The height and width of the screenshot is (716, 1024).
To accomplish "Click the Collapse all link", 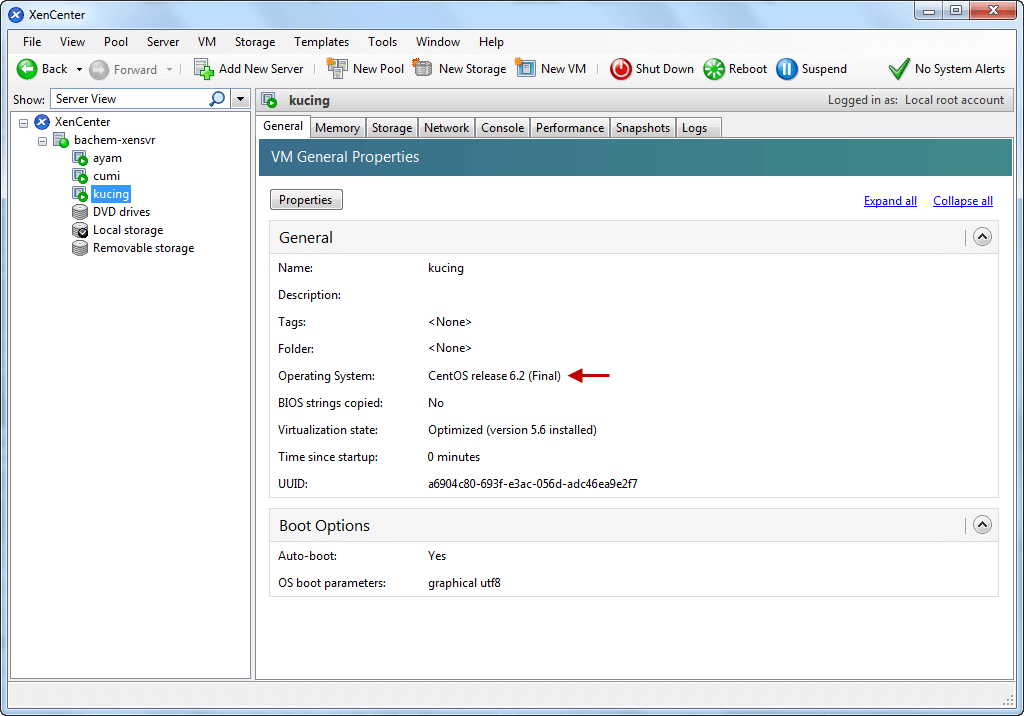I will point(963,201).
